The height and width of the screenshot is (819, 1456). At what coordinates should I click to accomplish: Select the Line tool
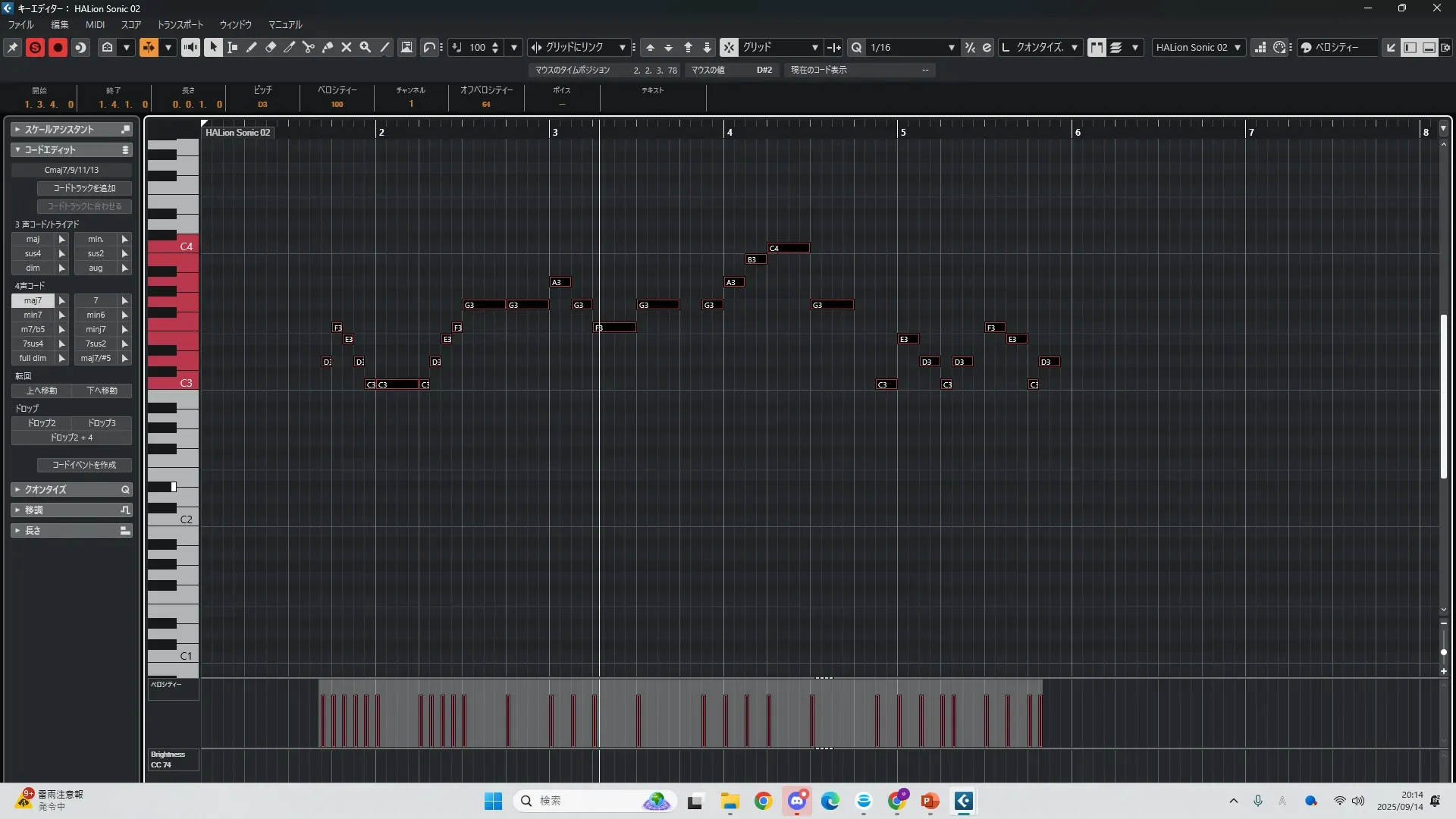pyautogui.click(x=384, y=47)
